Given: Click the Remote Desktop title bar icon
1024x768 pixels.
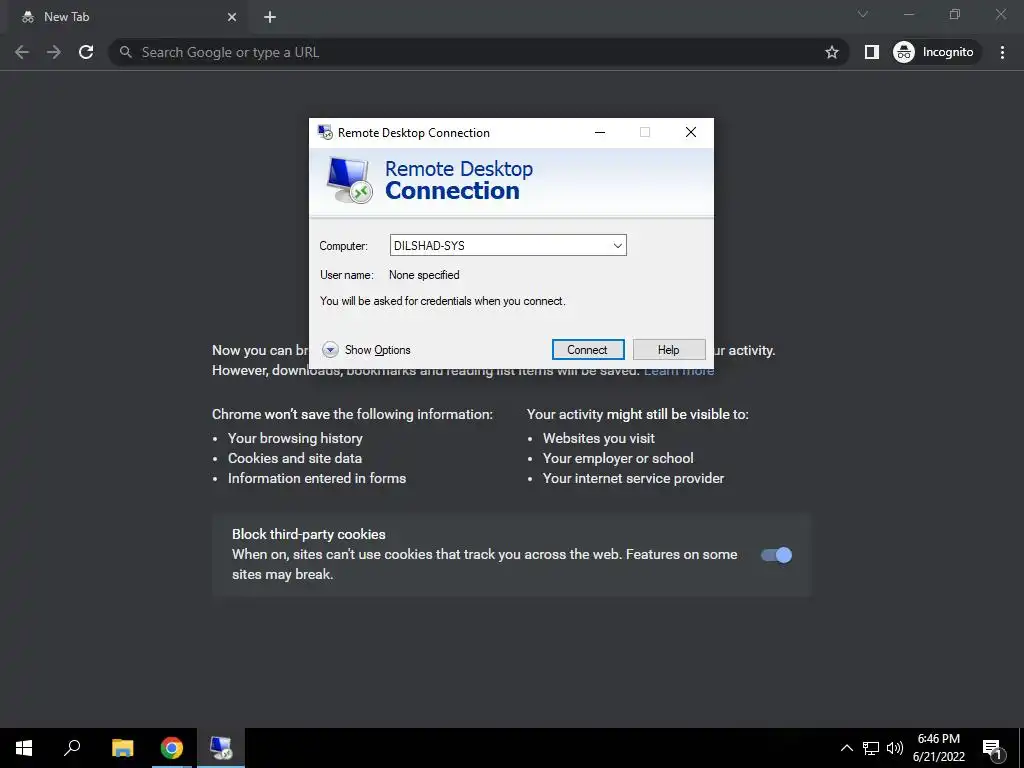Looking at the screenshot, I should (325, 133).
